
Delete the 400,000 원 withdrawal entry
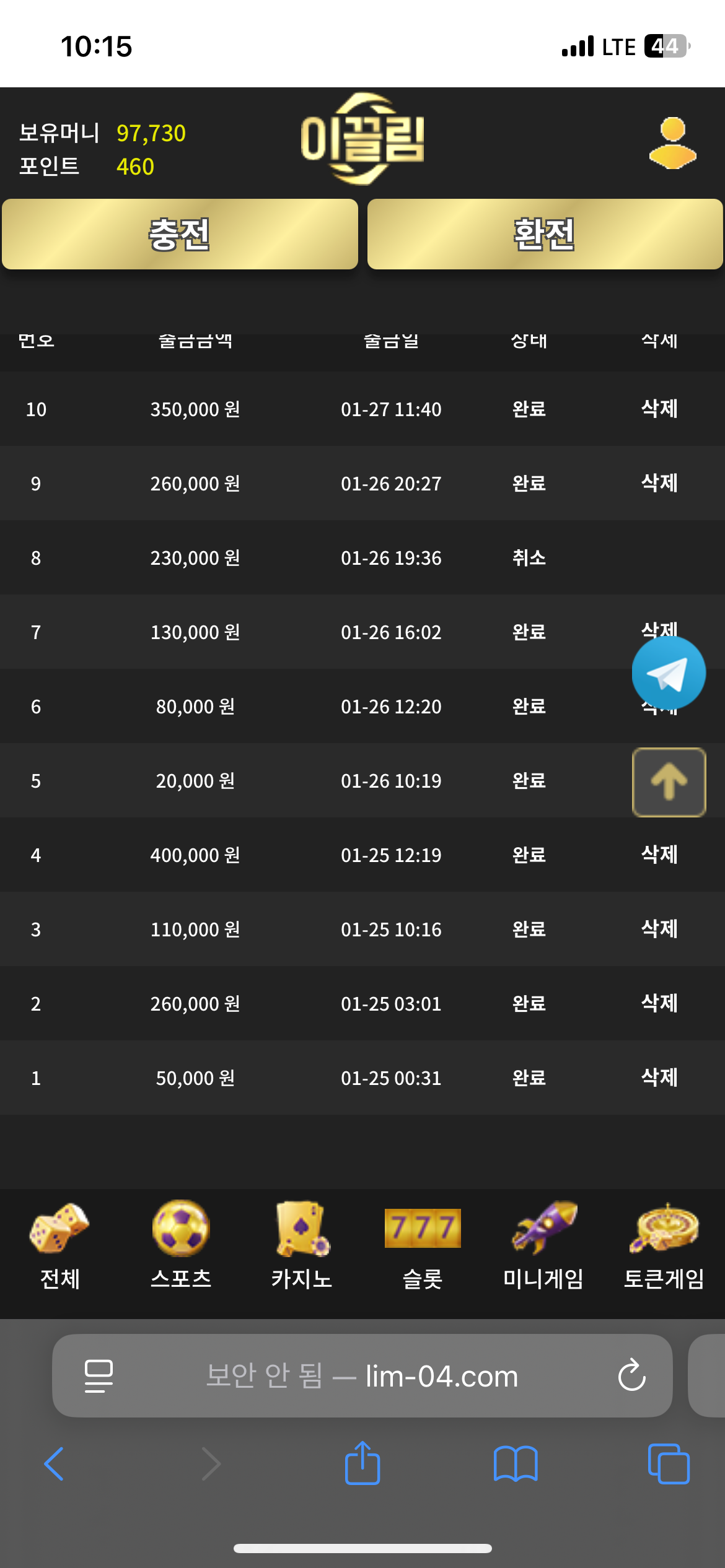(659, 855)
